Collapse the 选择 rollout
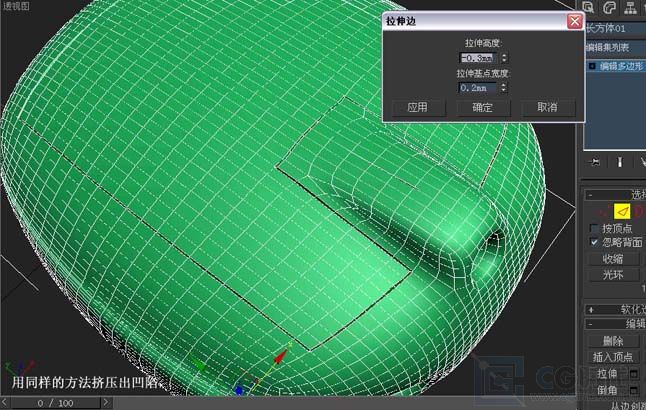This screenshot has width=646, height=410. click(590, 195)
